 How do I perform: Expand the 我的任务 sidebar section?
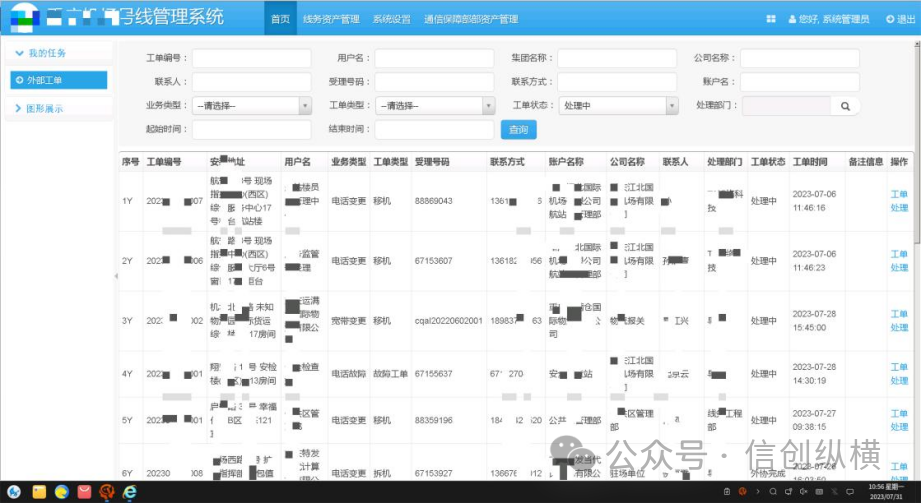tap(58, 53)
